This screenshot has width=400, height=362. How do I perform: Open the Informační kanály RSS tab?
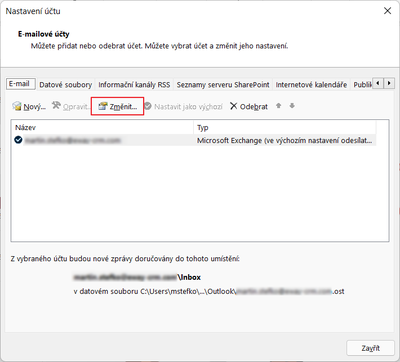[134, 85]
